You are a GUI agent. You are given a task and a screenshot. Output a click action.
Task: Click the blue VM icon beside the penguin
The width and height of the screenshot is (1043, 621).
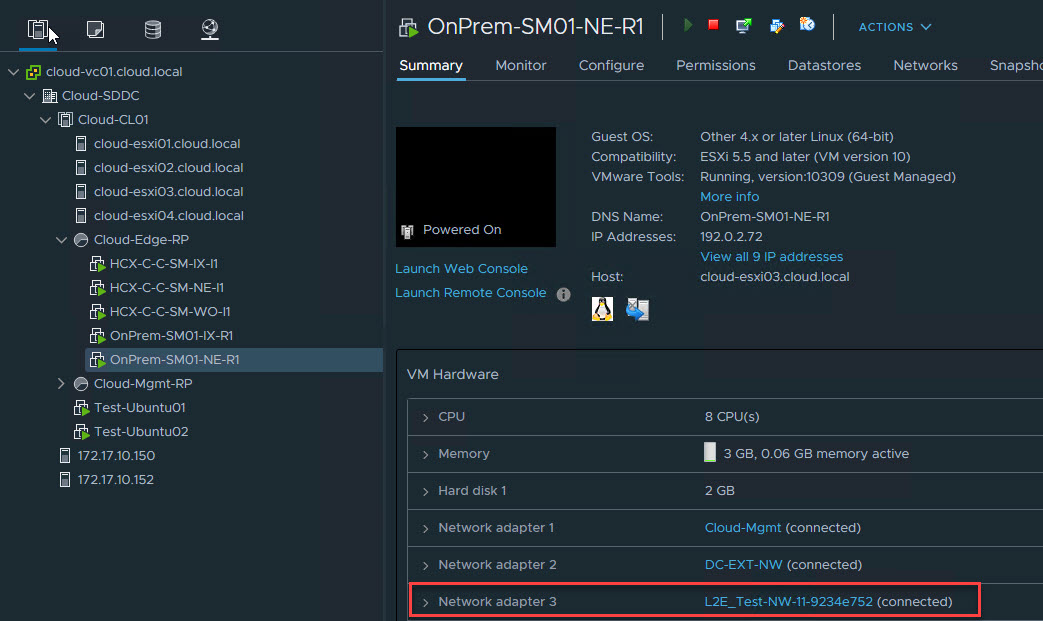[637, 309]
